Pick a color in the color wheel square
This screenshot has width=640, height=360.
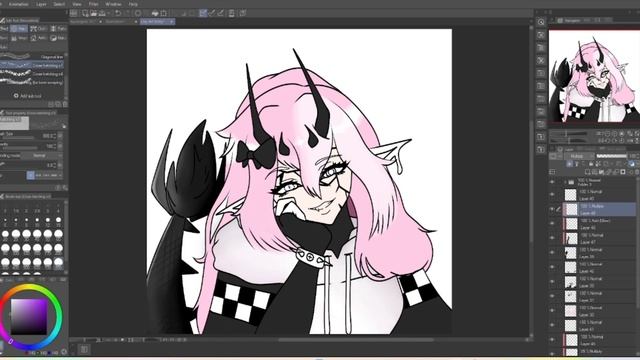click(29, 316)
